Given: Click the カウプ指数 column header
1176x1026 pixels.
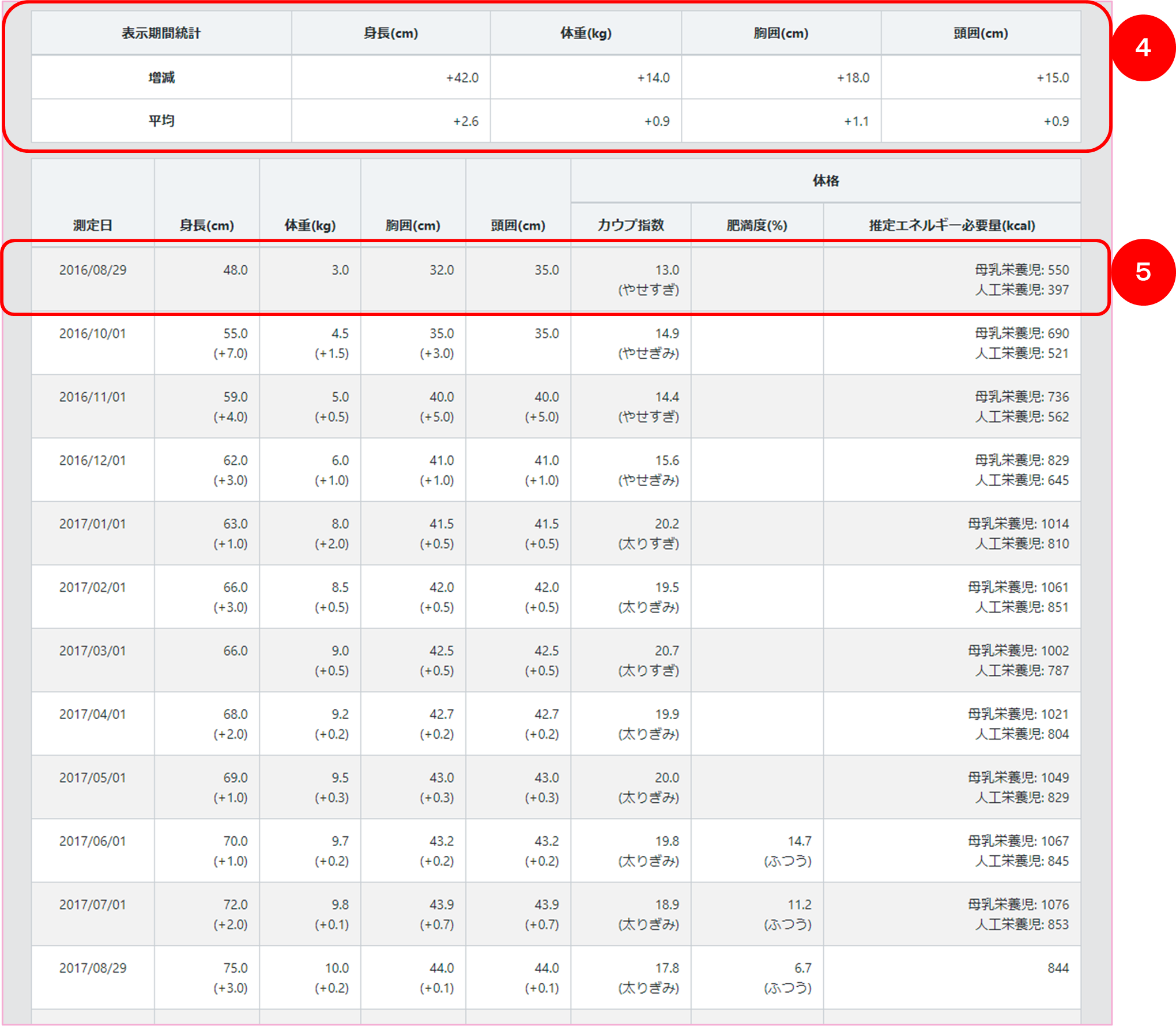Looking at the screenshot, I should [x=631, y=226].
